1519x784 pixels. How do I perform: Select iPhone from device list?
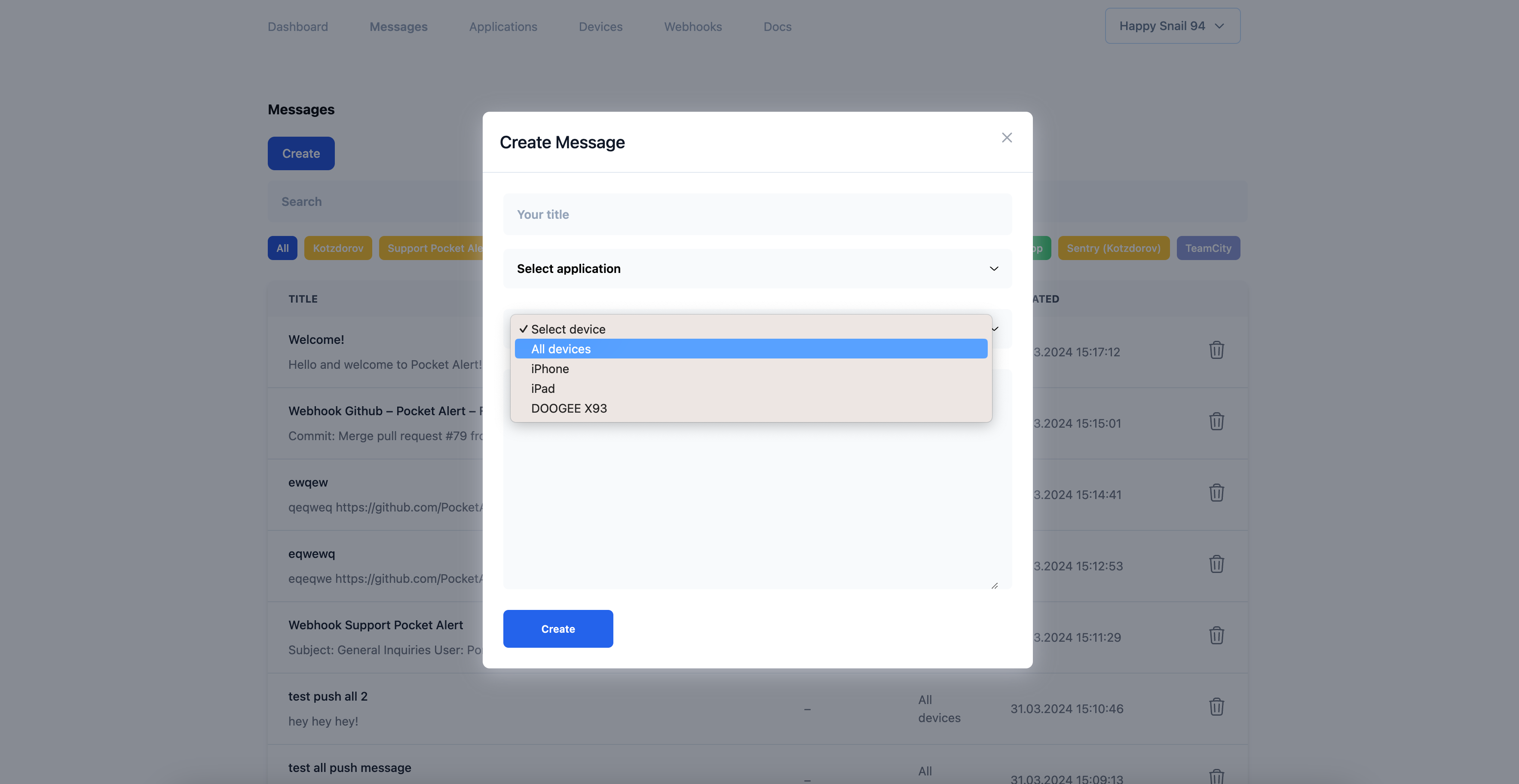coord(549,368)
